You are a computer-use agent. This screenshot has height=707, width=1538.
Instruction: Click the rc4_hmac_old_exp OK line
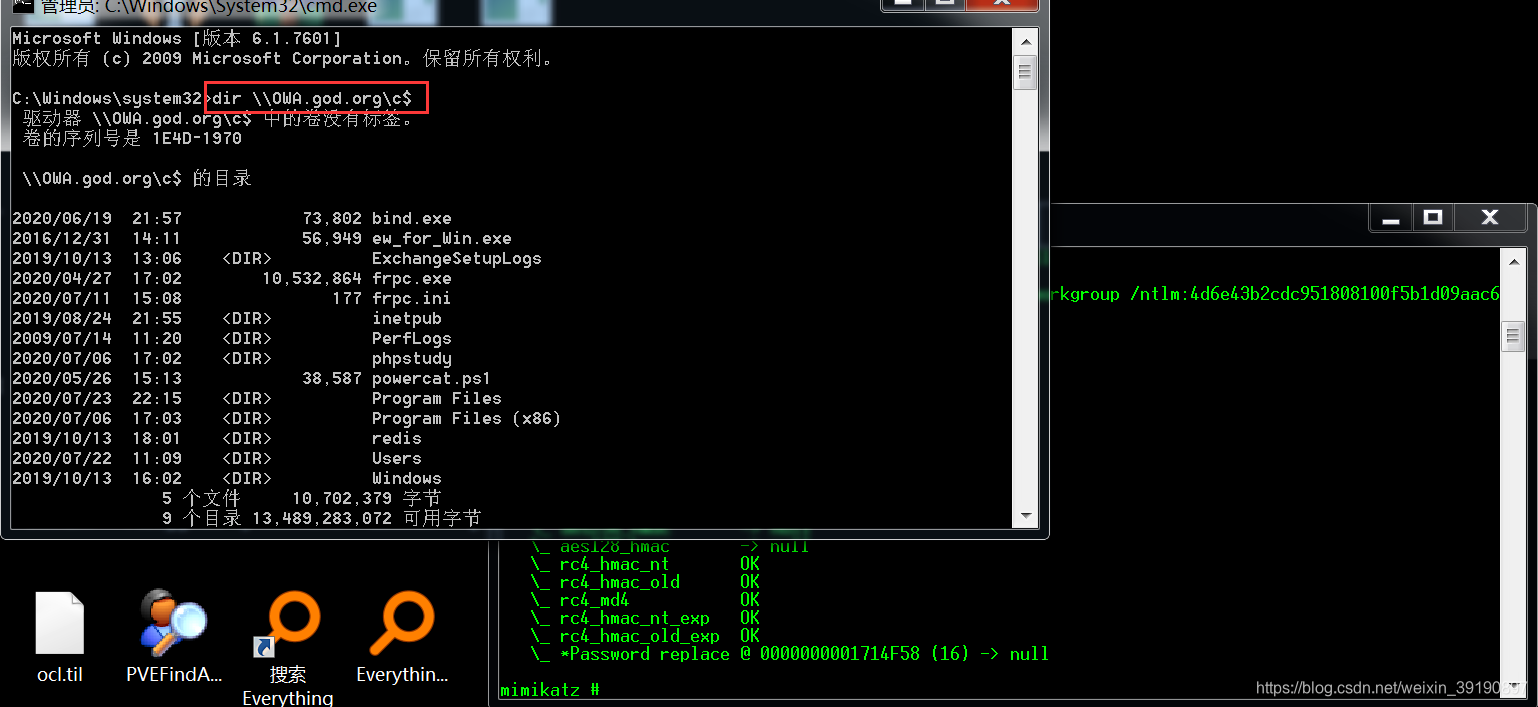coord(645,636)
